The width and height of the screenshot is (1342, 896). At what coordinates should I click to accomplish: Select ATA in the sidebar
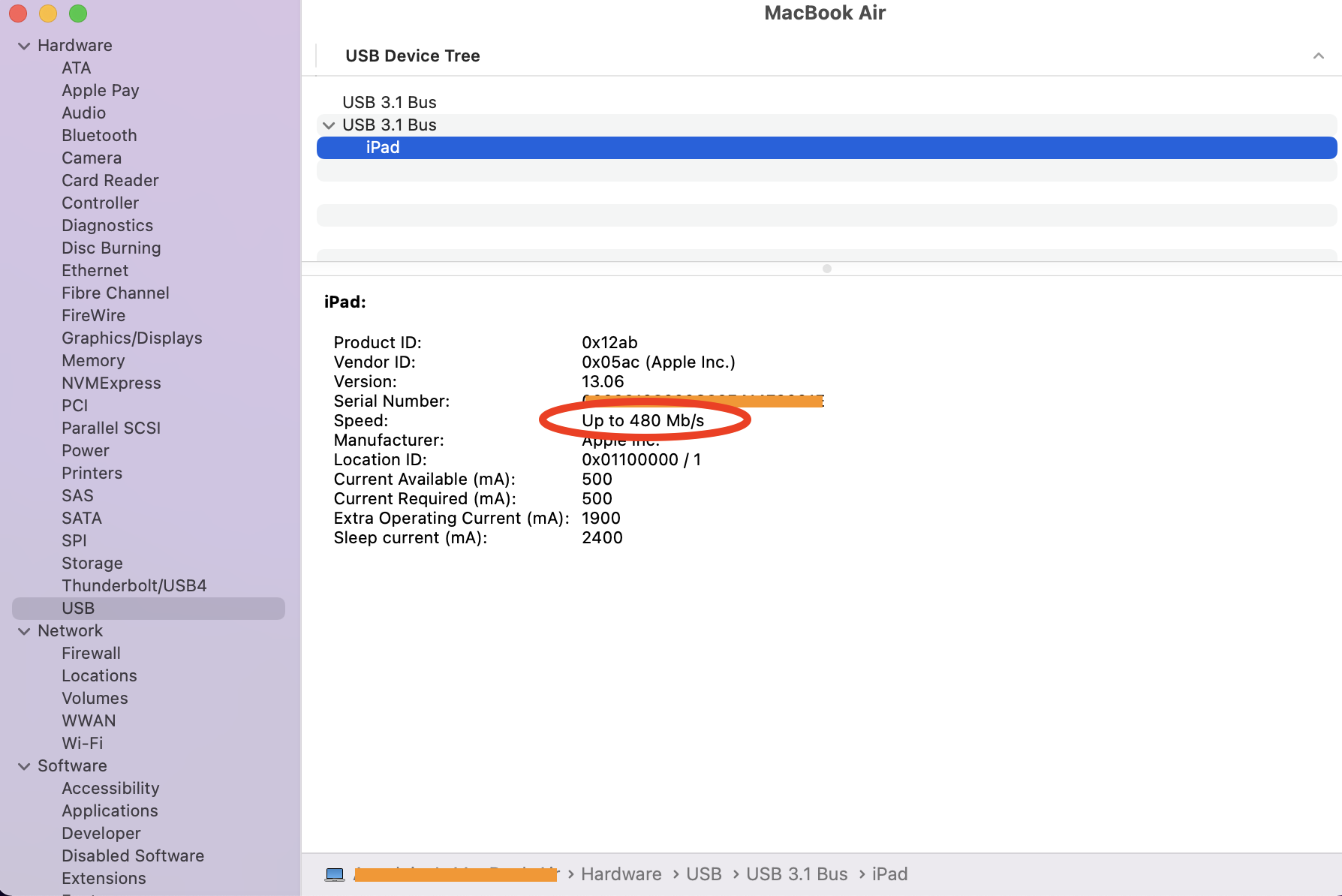77,68
